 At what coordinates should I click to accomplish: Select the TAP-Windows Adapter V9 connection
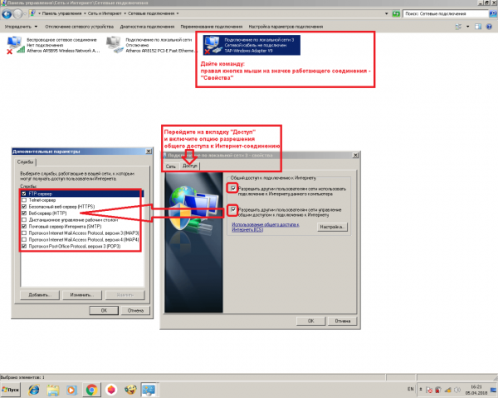[x=252, y=45]
